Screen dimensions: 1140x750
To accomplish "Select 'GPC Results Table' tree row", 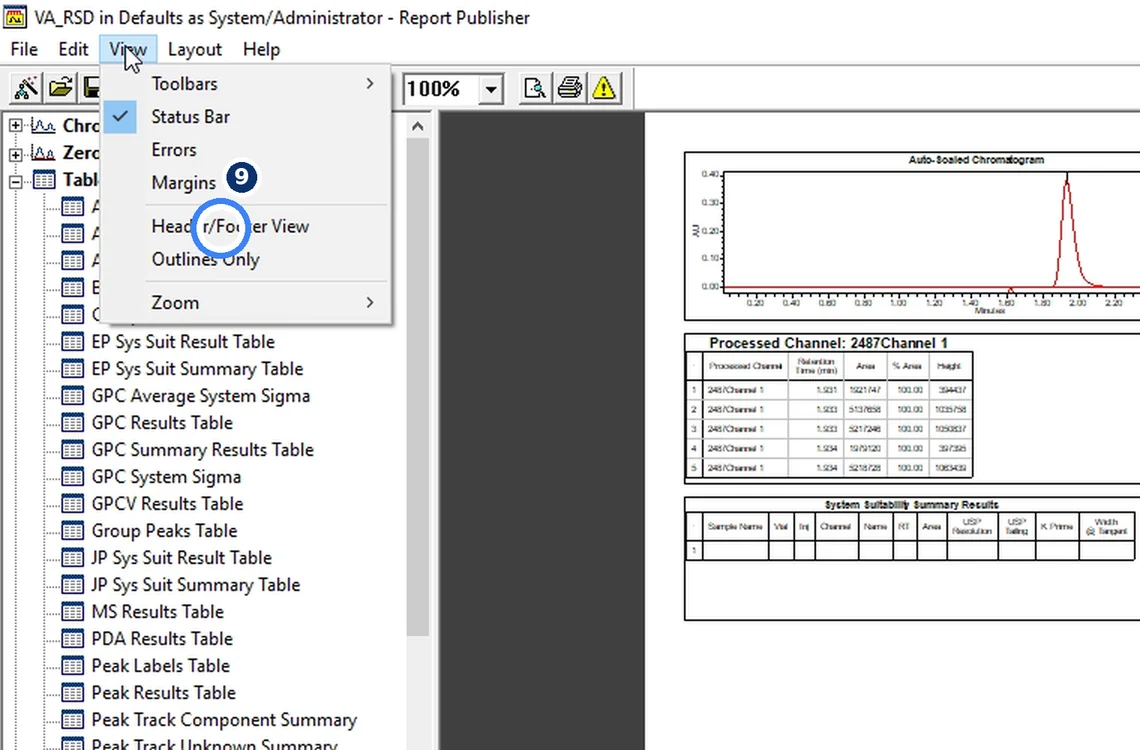I will (x=161, y=422).
